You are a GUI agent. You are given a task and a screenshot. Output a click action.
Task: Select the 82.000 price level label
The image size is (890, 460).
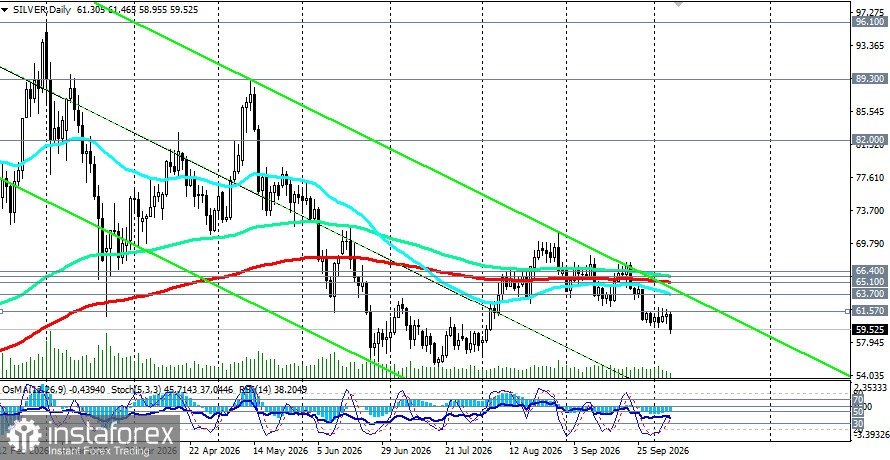[870, 140]
